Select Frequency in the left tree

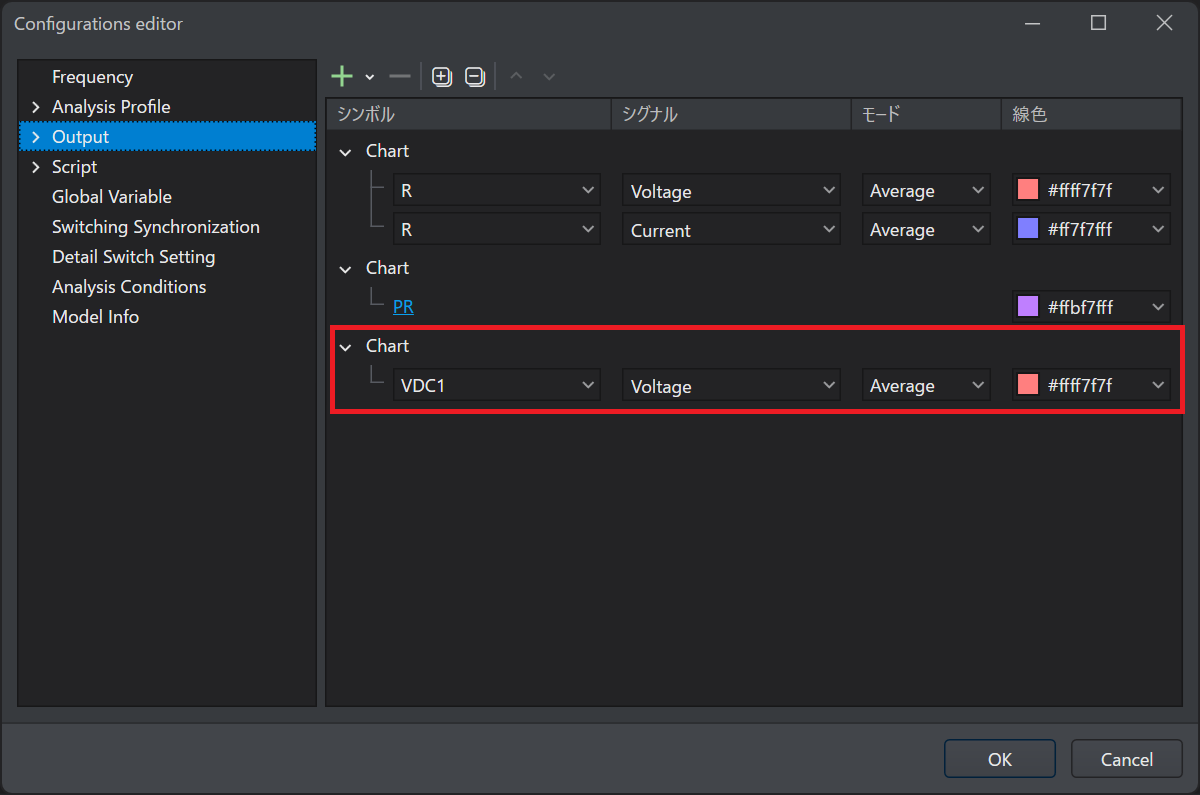click(x=92, y=77)
